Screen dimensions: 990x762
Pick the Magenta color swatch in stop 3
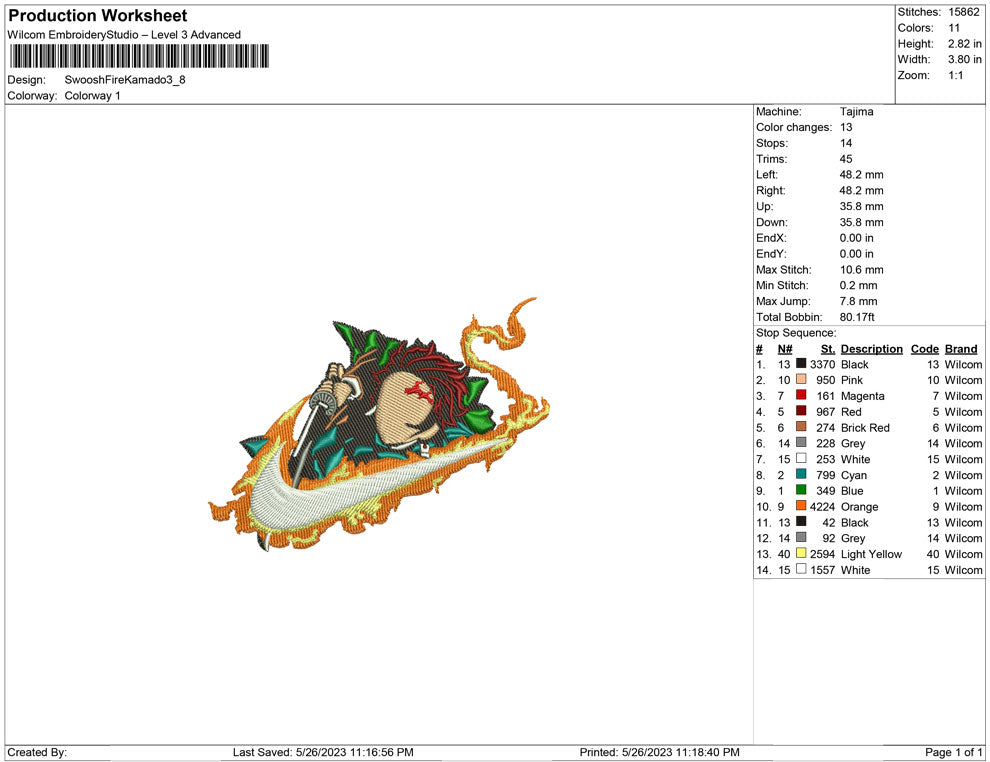[x=801, y=395]
